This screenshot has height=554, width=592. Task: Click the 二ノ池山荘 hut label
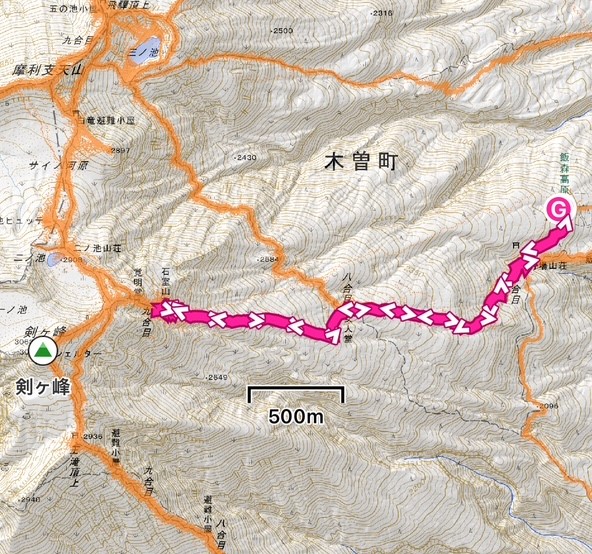pyautogui.click(x=98, y=248)
